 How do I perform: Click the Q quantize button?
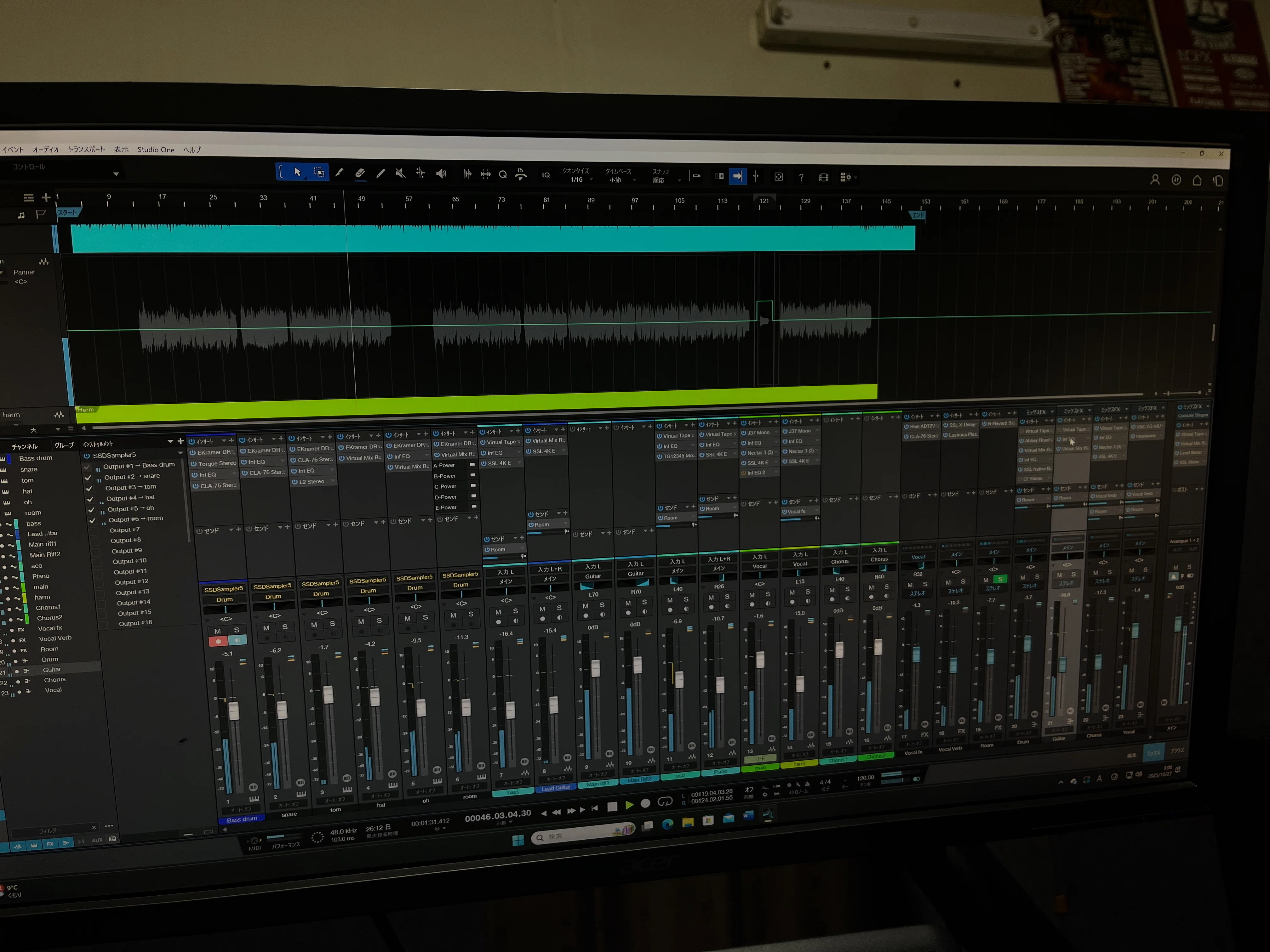(503, 174)
